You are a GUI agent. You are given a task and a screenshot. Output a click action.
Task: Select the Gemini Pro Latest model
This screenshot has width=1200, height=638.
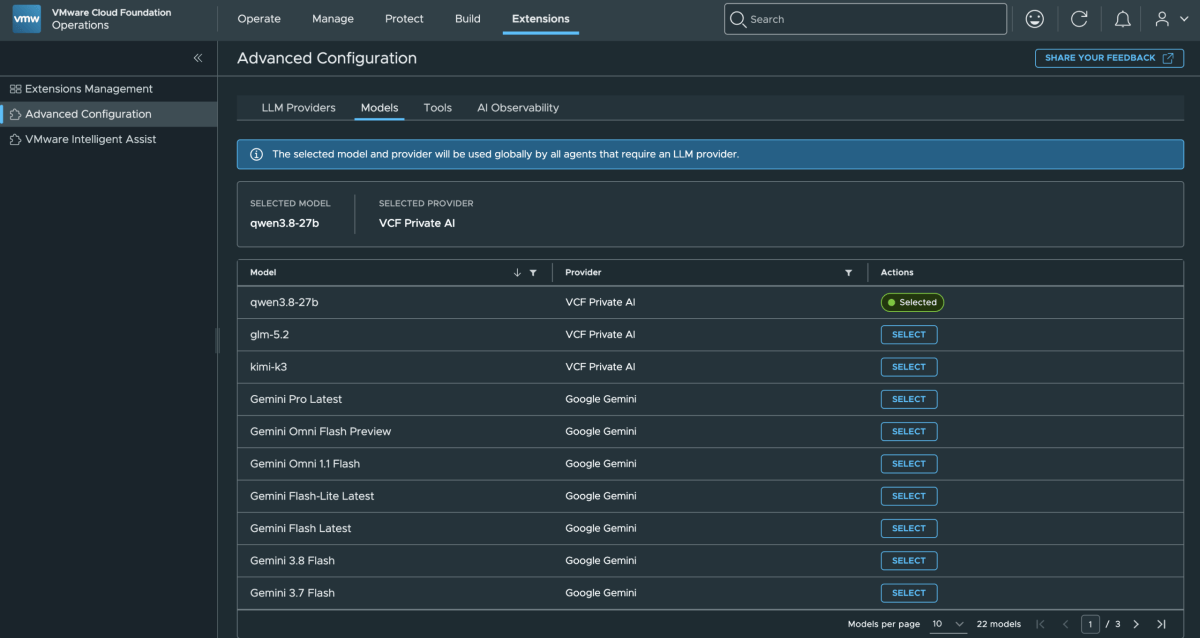[x=909, y=399]
